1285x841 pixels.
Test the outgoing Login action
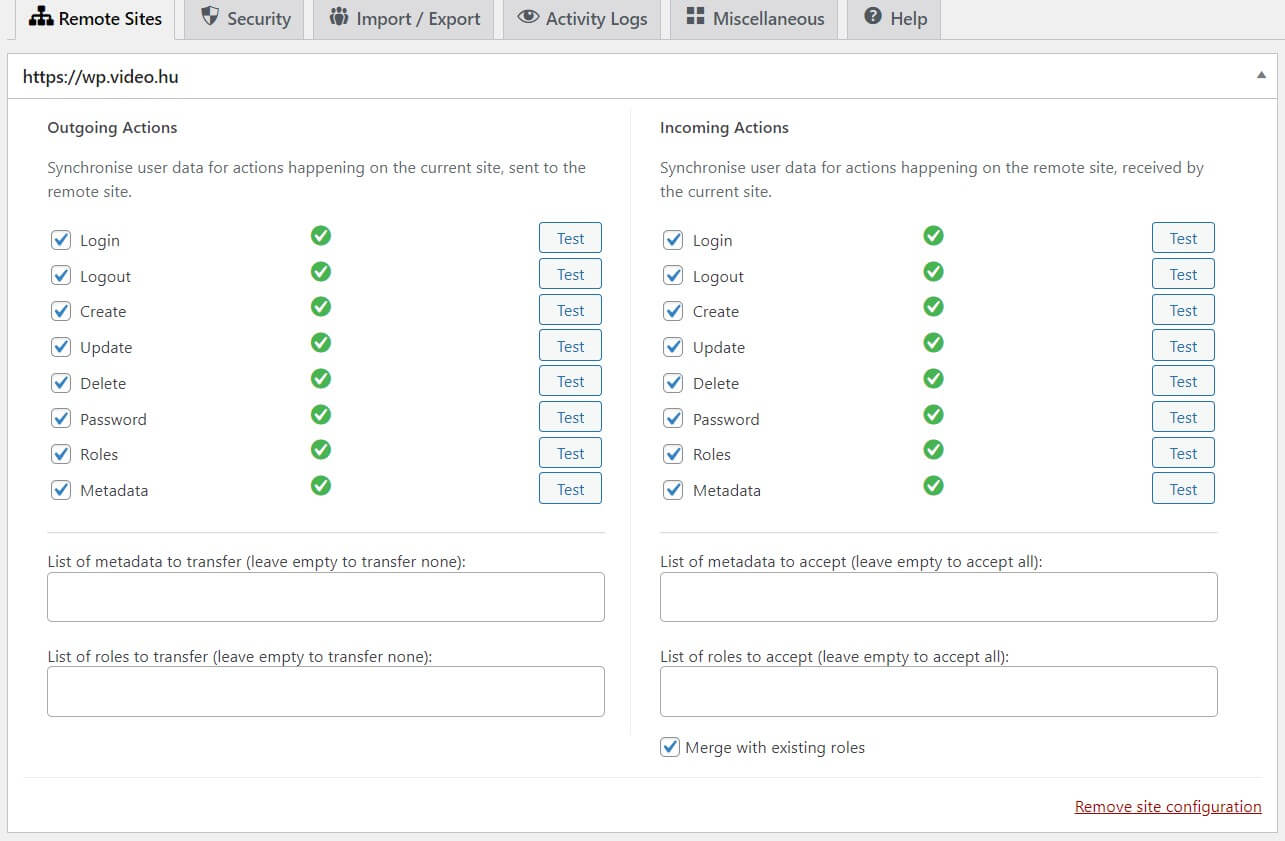pyautogui.click(x=570, y=238)
